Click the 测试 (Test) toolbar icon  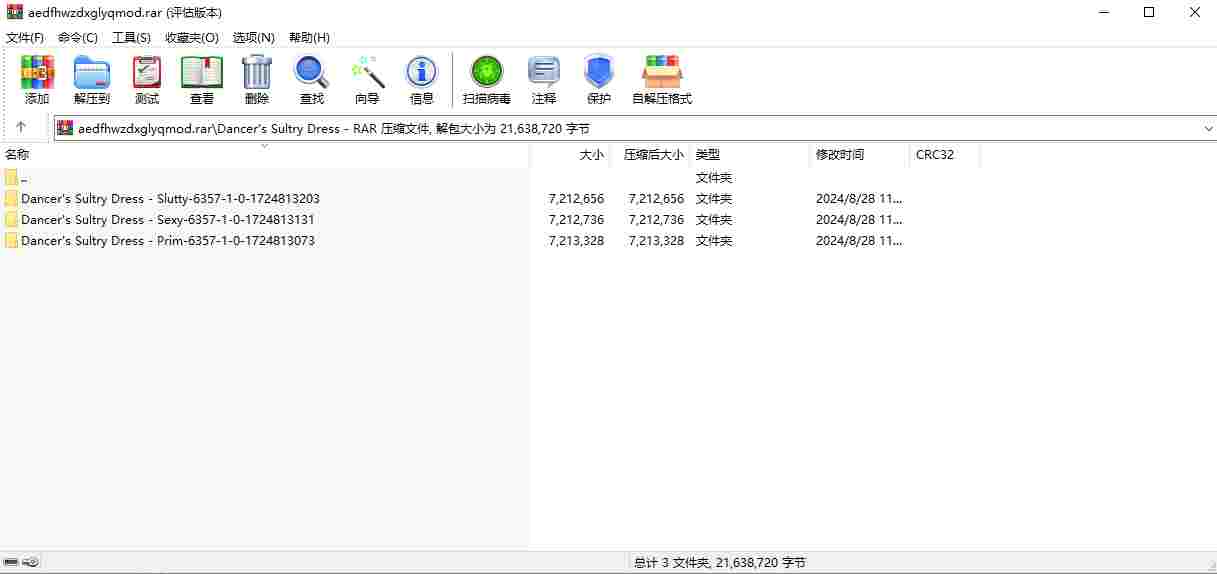point(147,72)
